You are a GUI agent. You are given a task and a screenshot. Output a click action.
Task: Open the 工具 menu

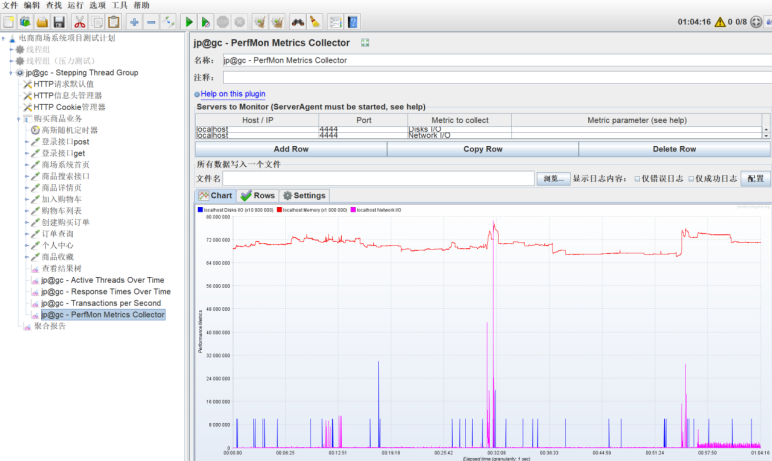pyautogui.click(x=119, y=5)
